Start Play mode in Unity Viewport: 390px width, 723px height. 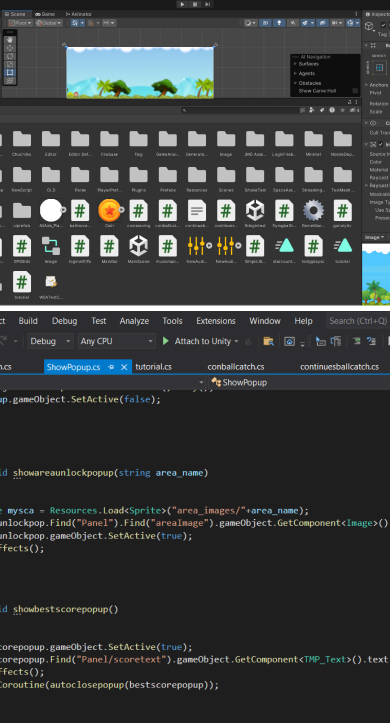(x=183, y=4)
